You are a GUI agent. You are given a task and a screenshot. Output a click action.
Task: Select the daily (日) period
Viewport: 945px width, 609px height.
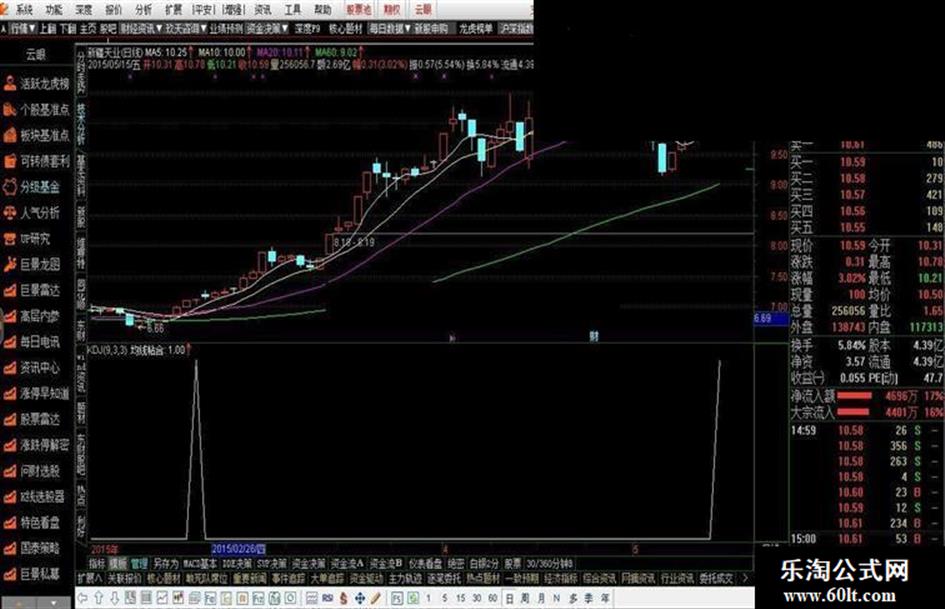pos(509,598)
